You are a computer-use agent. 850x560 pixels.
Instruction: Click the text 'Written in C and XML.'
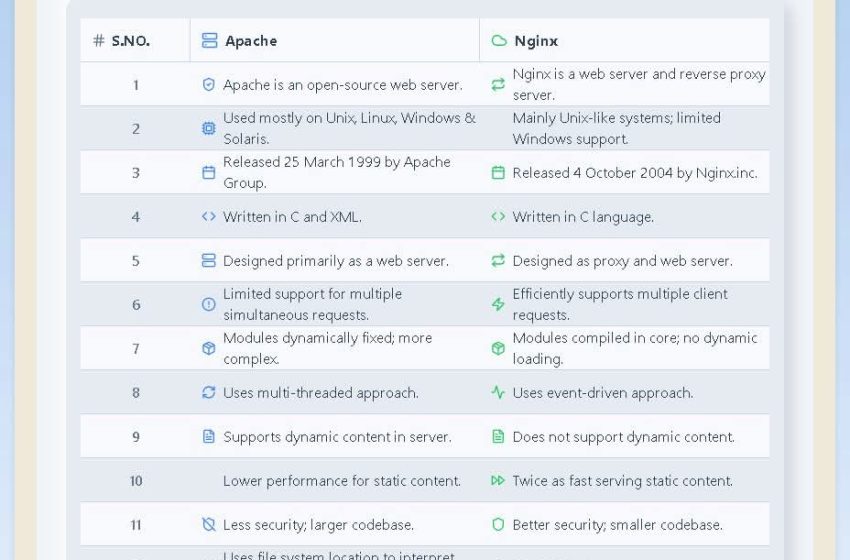point(292,217)
